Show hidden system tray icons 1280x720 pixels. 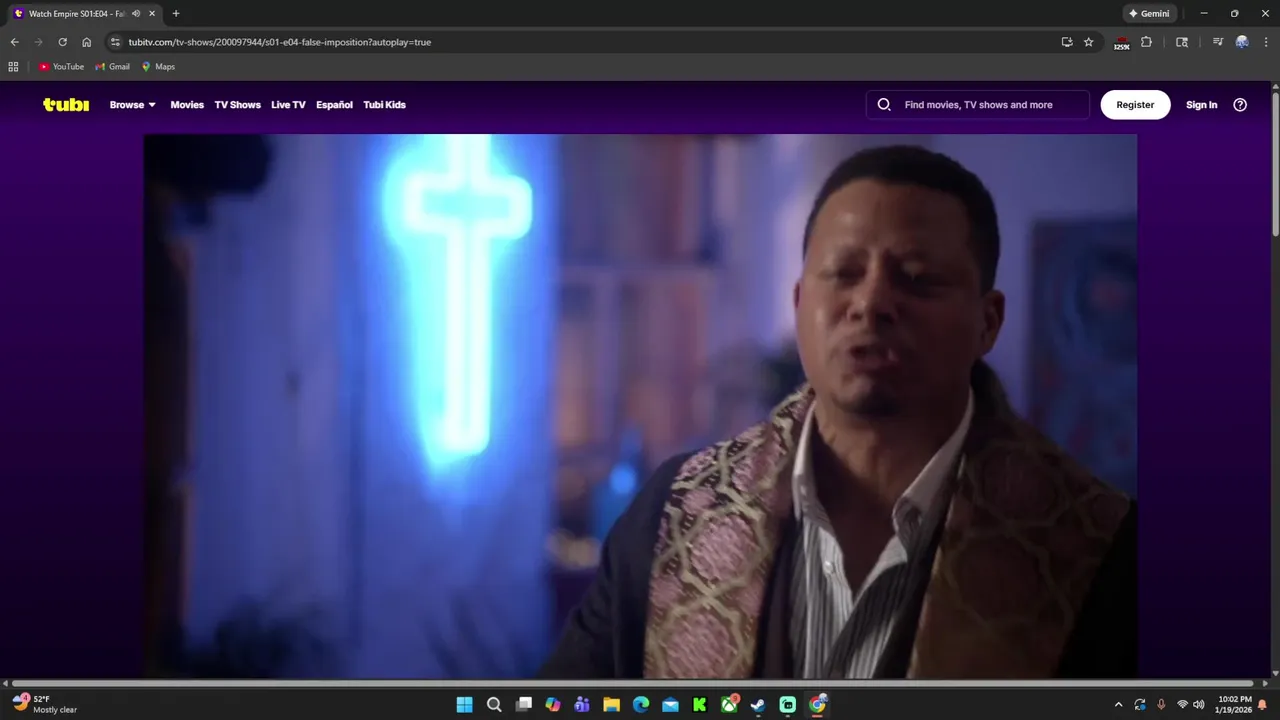pos(1118,705)
